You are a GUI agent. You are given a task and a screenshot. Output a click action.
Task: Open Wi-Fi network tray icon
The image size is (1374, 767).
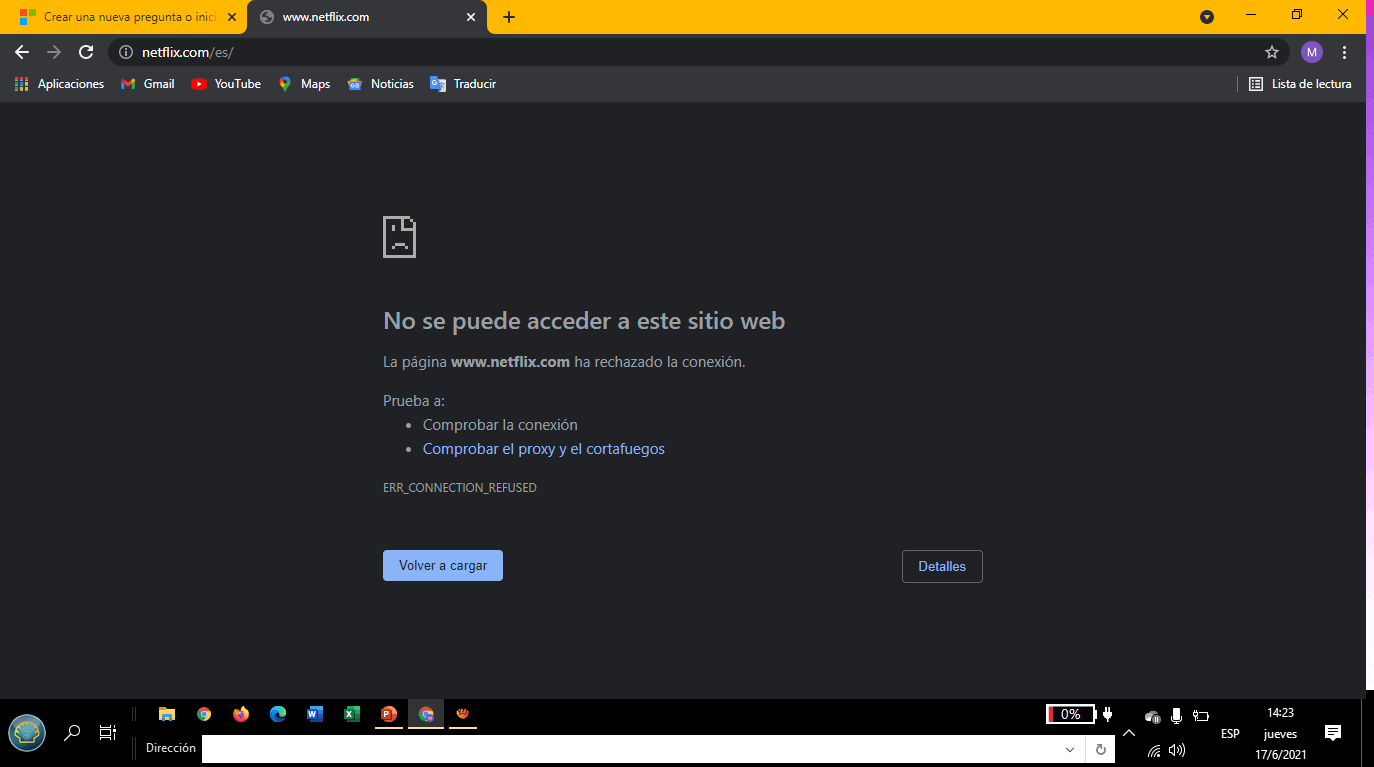point(1154,750)
